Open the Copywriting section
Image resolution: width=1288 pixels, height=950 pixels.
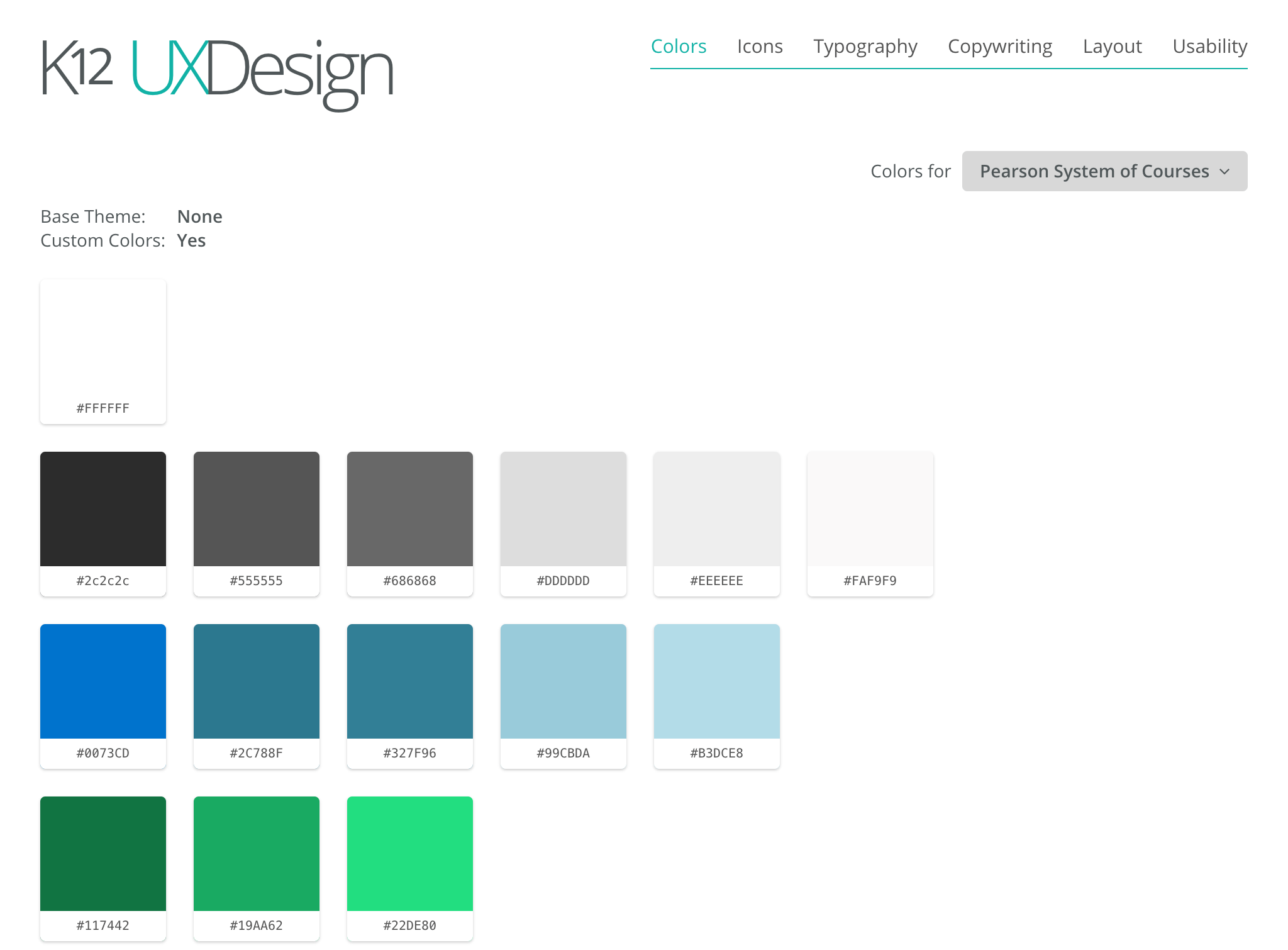click(x=1000, y=46)
